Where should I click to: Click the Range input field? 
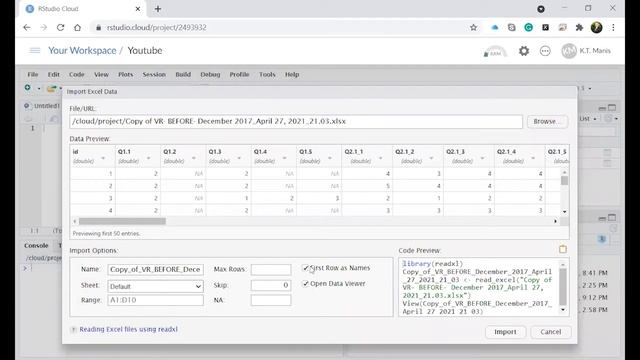(x=155, y=300)
